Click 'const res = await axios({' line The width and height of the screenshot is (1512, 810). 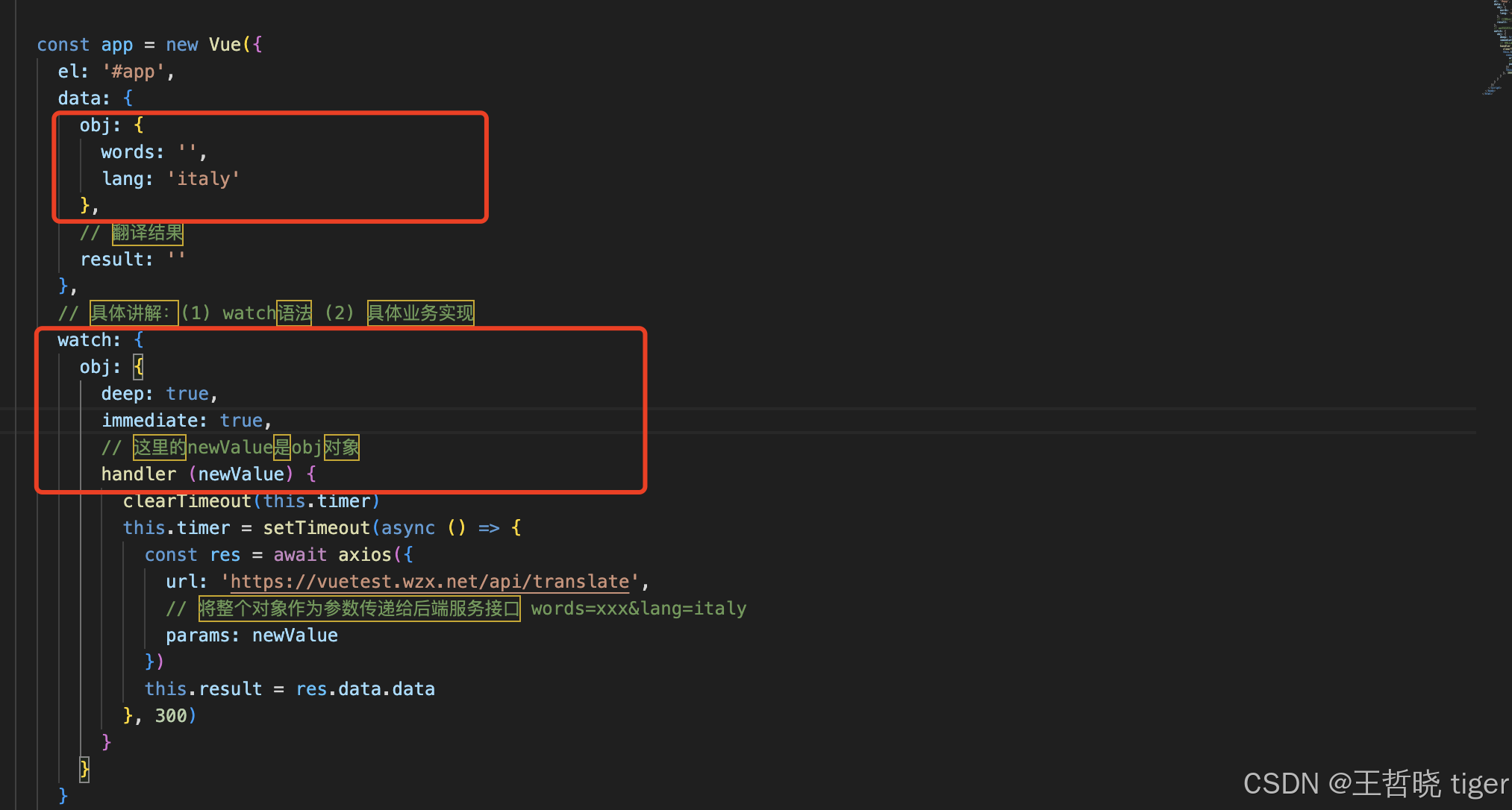pyautogui.click(x=279, y=555)
